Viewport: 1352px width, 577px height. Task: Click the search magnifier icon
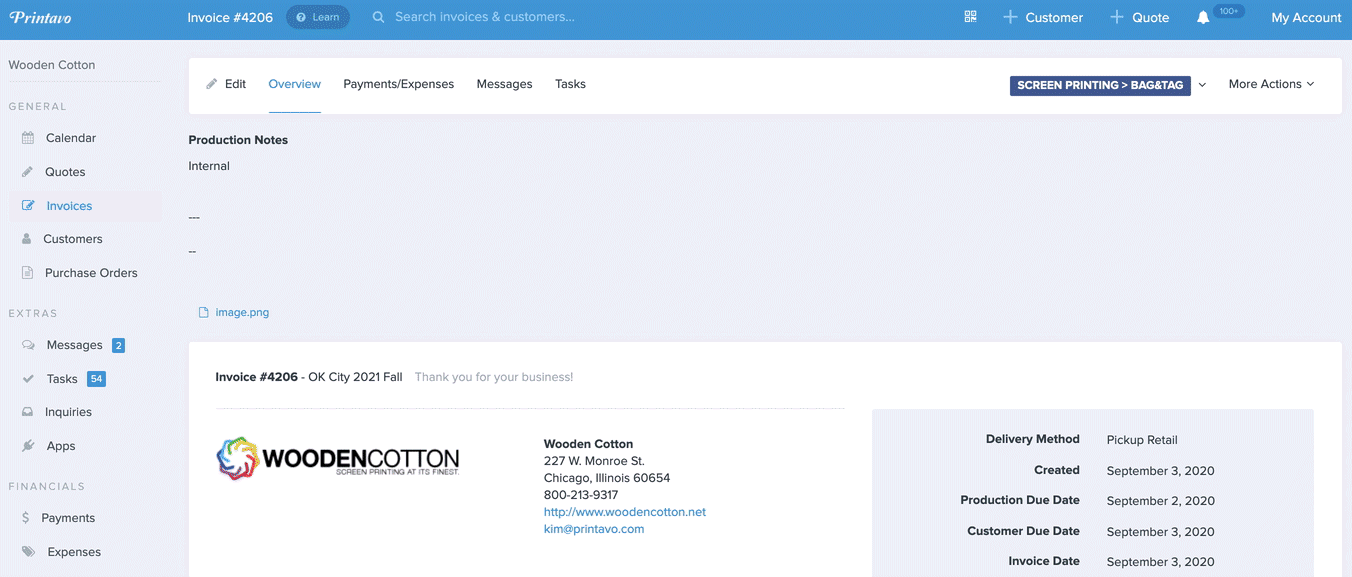click(x=378, y=17)
